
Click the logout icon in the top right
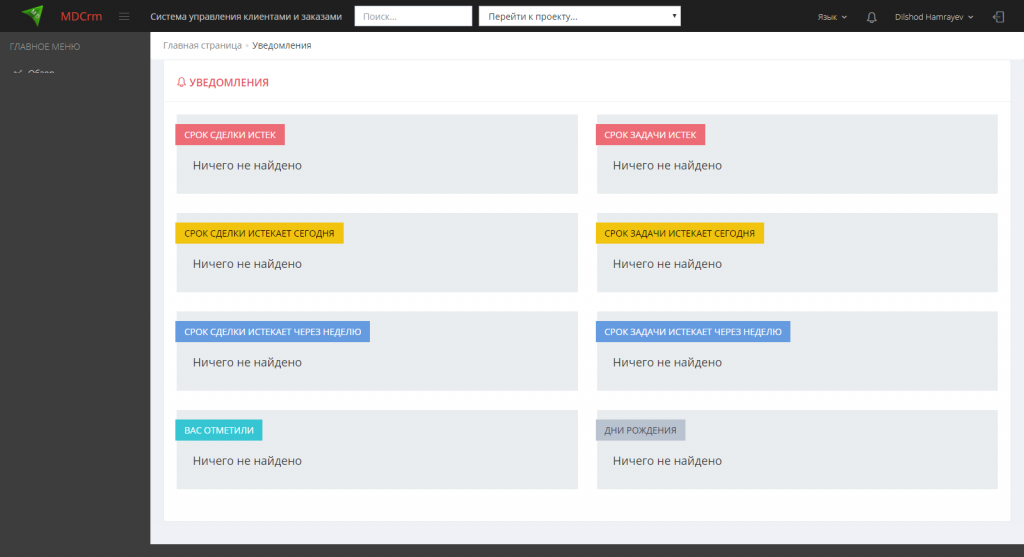pyautogui.click(x=998, y=17)
